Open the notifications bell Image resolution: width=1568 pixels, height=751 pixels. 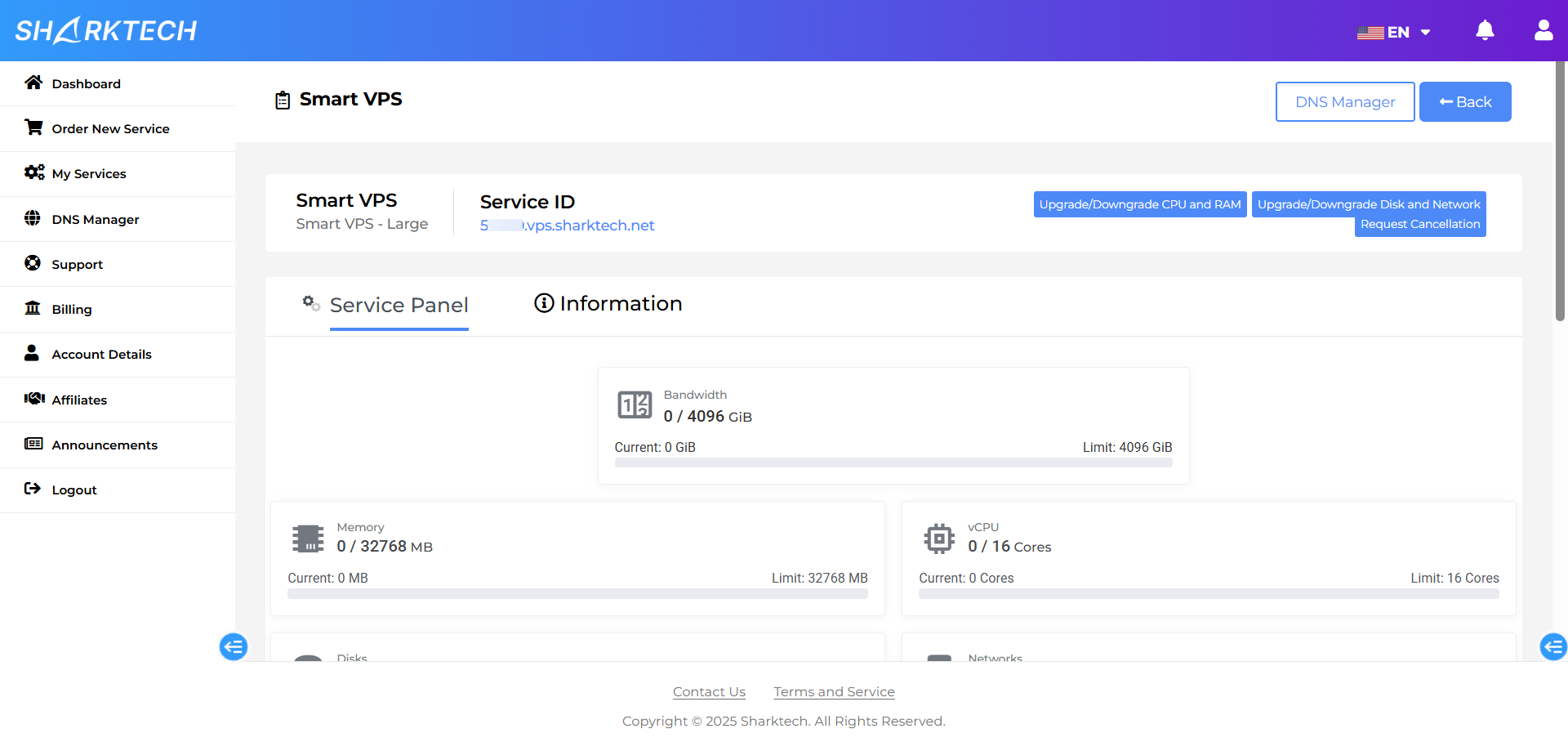1485,31
